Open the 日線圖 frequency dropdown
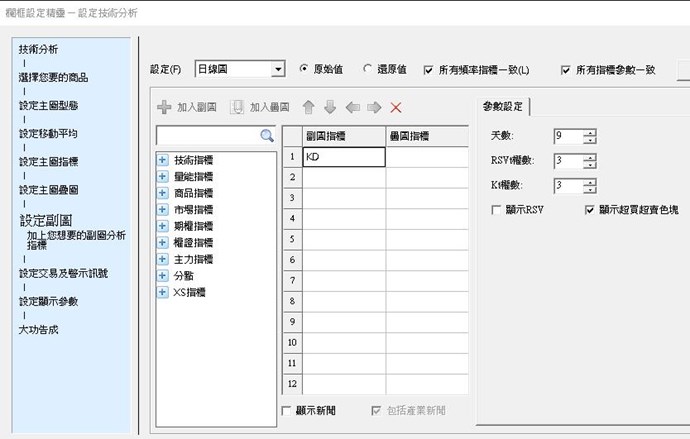The image size is (690, 439). (277, 70)
